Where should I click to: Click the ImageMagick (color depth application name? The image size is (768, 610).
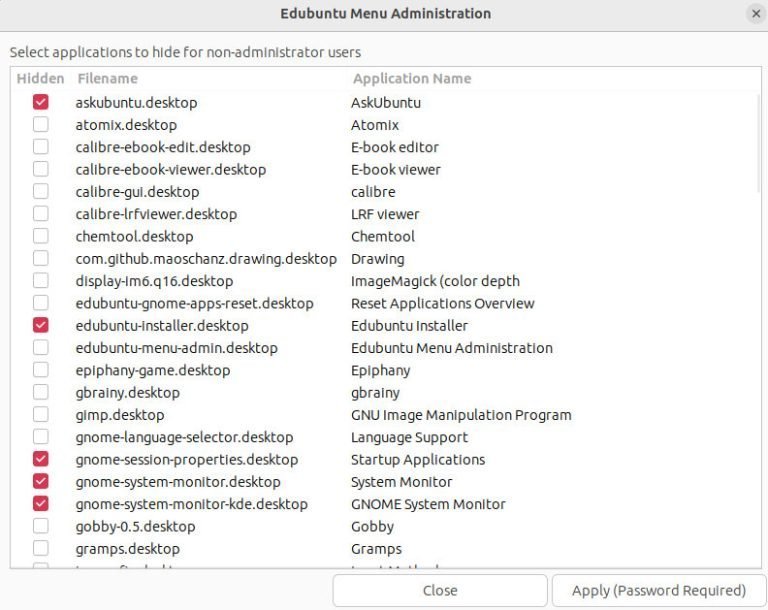click(x=435, y=281)
